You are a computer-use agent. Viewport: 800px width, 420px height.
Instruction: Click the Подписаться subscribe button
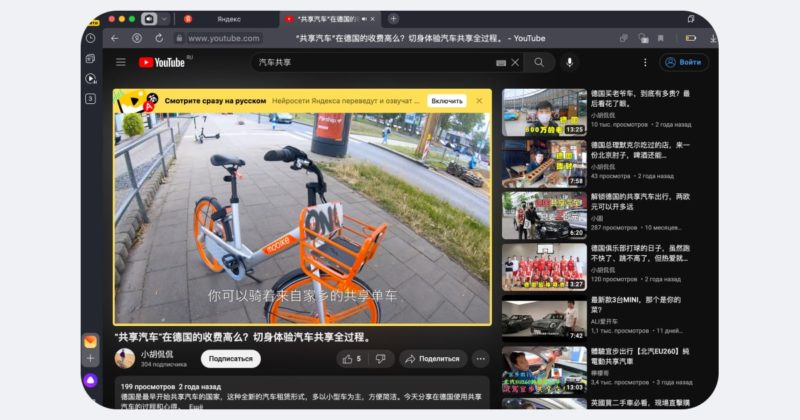231,358
